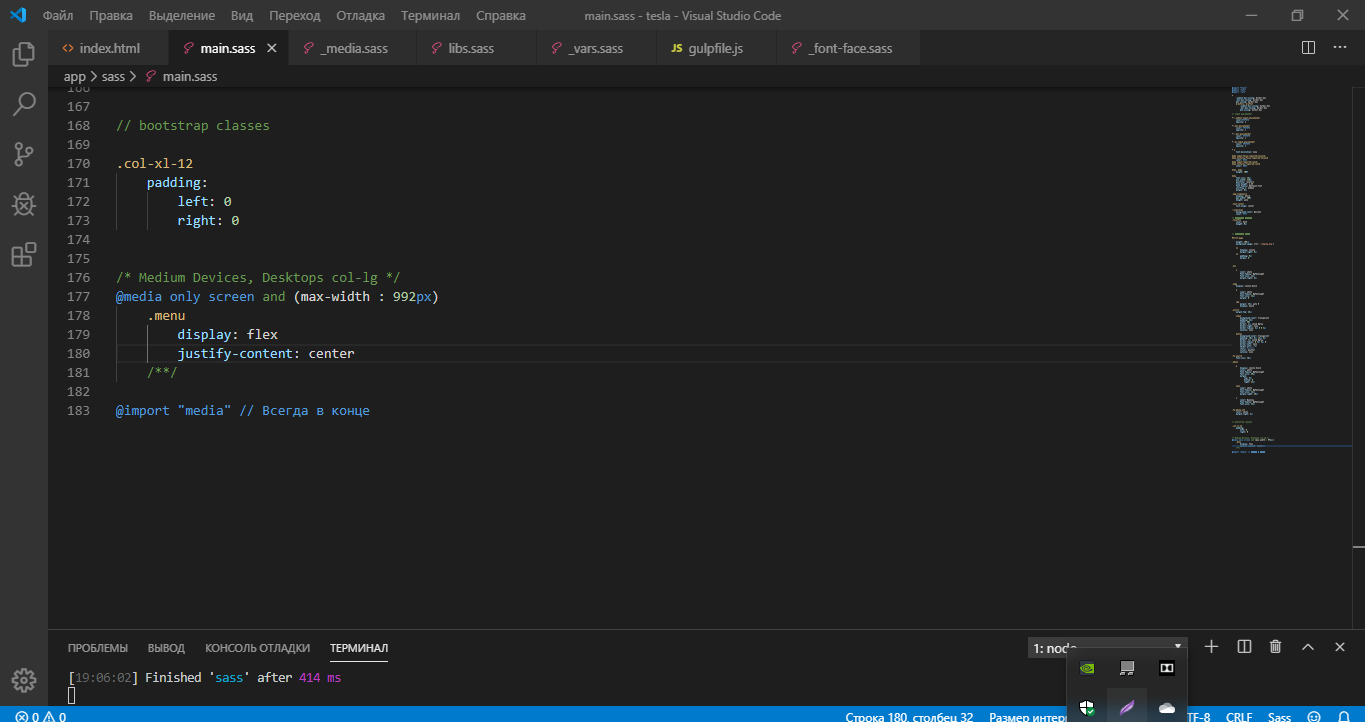Open the Manage gear menu
Image resolution: width=1365 pixels, height=722 pixels.
[x=24, y=679]
